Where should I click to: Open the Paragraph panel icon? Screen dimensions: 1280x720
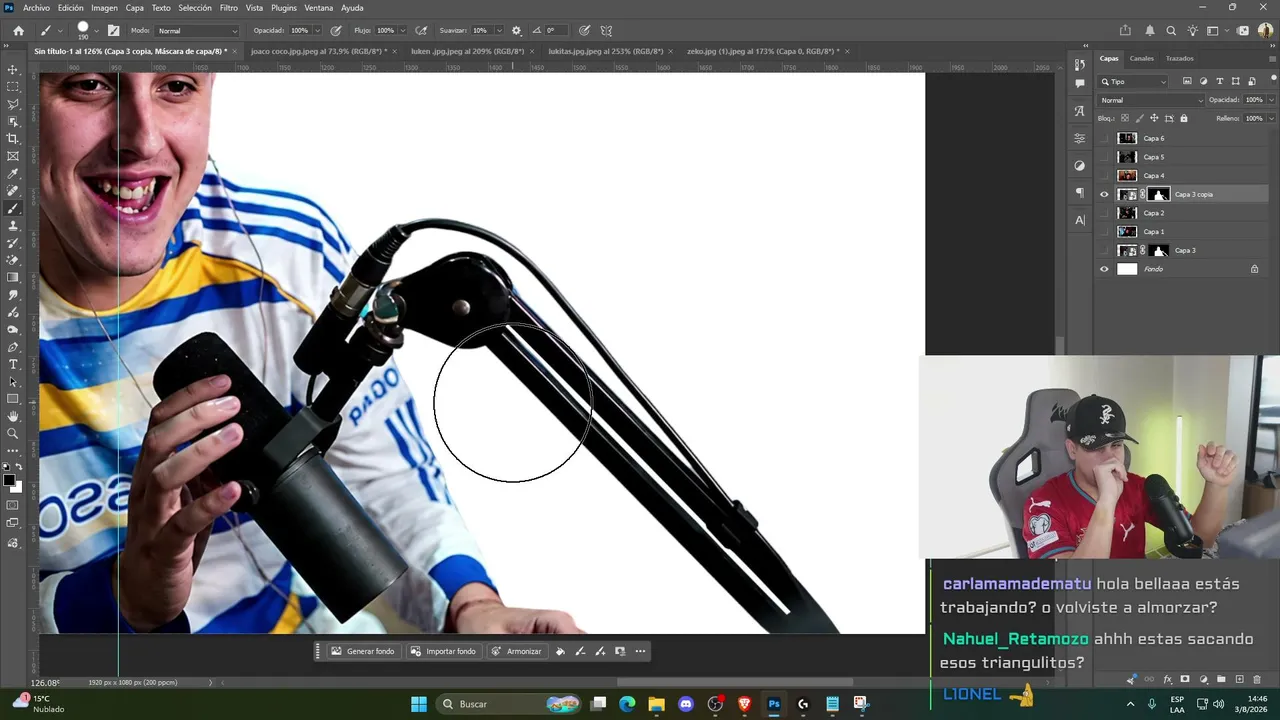(x=1079, y=192)
